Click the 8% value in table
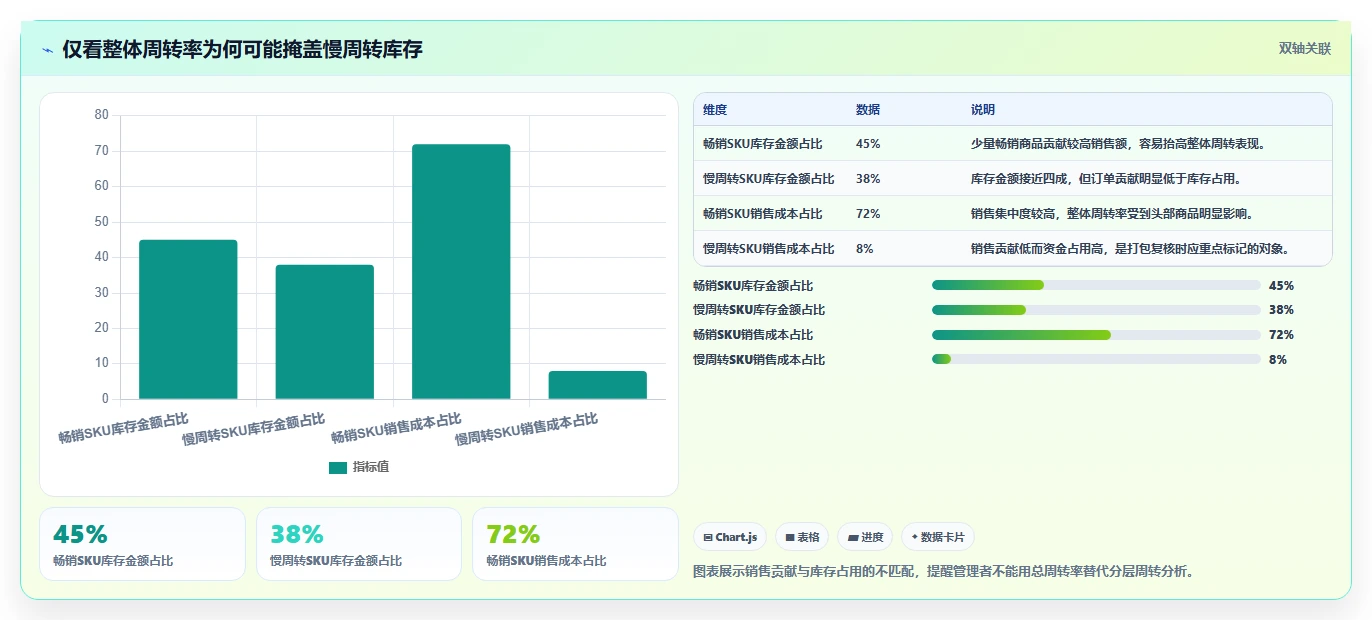 [x=865, y=248]
